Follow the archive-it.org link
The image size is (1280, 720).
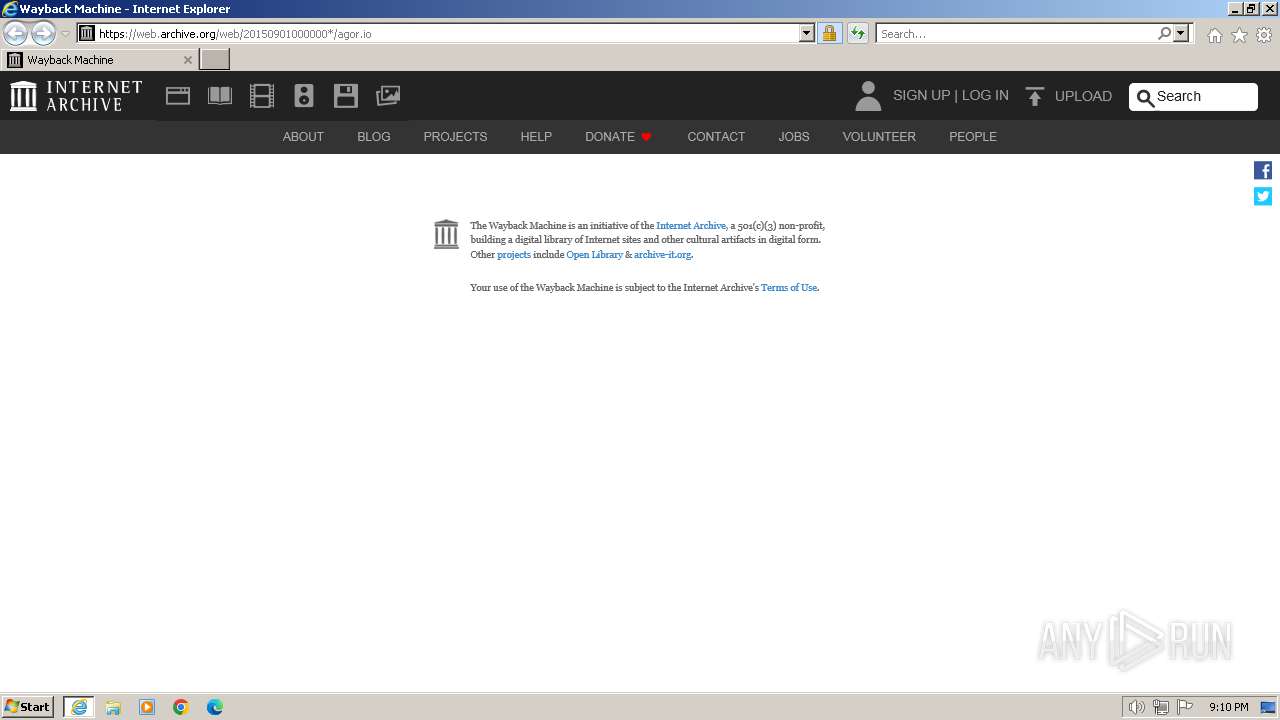pyautogui.click(x=662, y=255)
